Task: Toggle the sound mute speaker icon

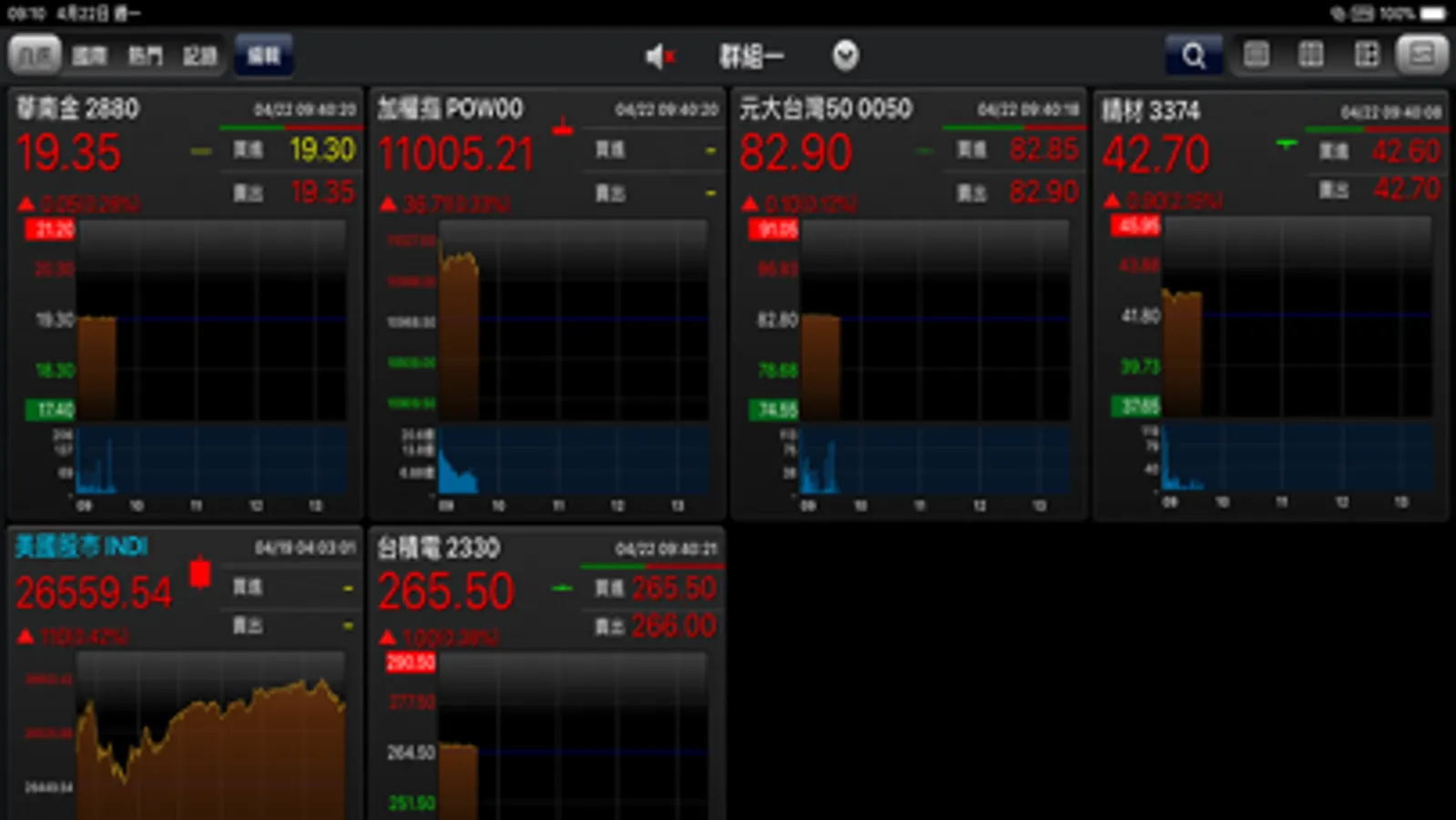Action: point(661,56)
